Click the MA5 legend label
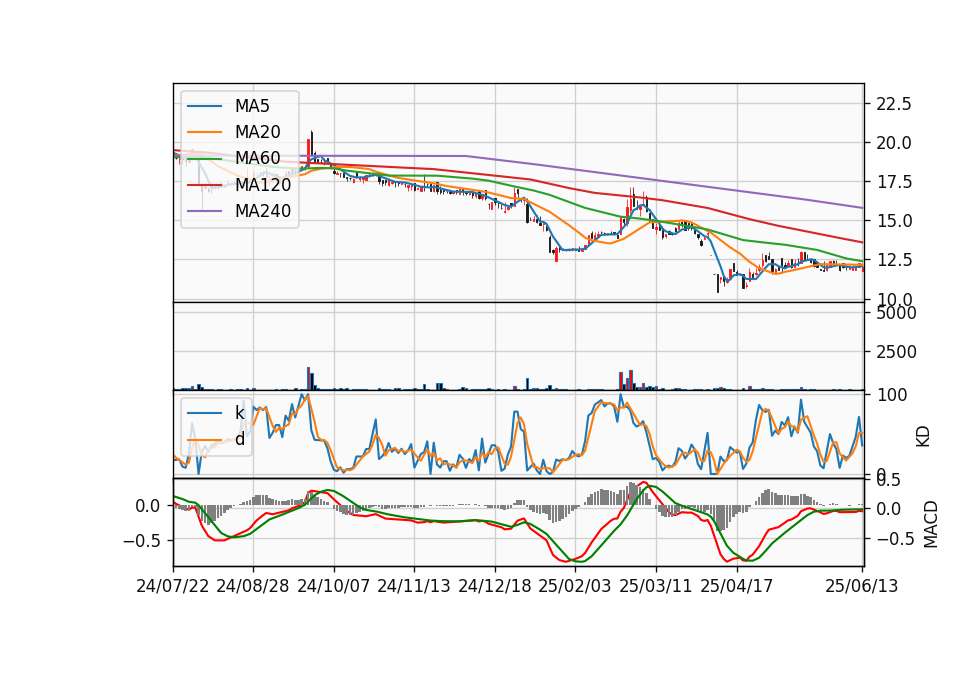Image resolution: width=960 pixels, height=690 pixels. pos(252,106)
